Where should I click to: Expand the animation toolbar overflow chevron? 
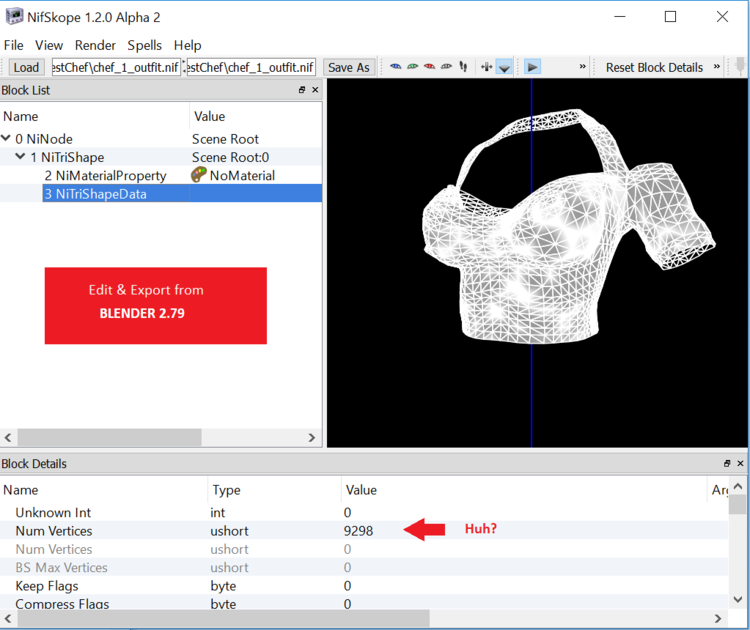click(x=582, y=66)
